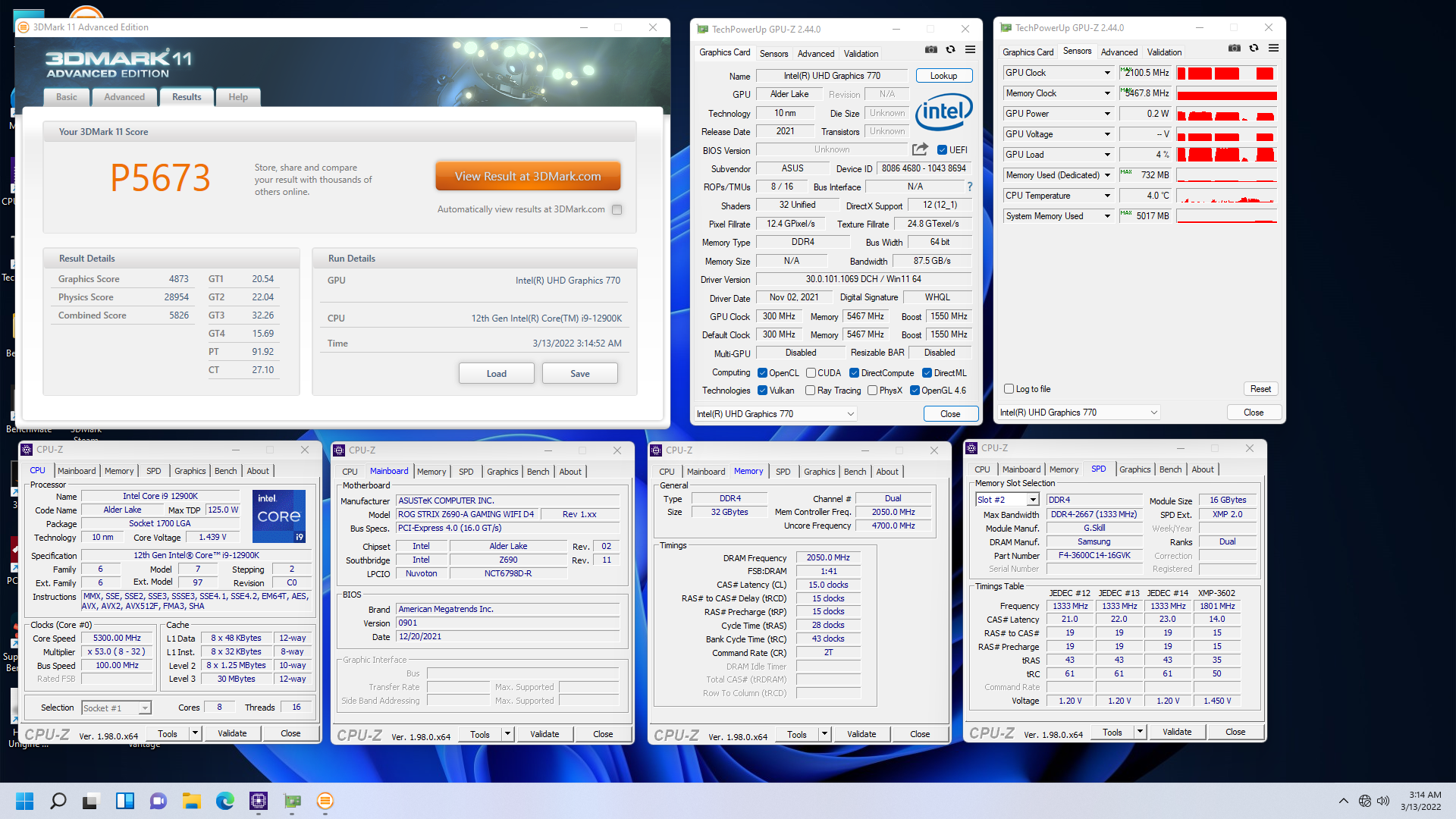The image size is (1456, 819).
Task: Toggle Ray Tracing checkbox
Action: click(811, 391)
